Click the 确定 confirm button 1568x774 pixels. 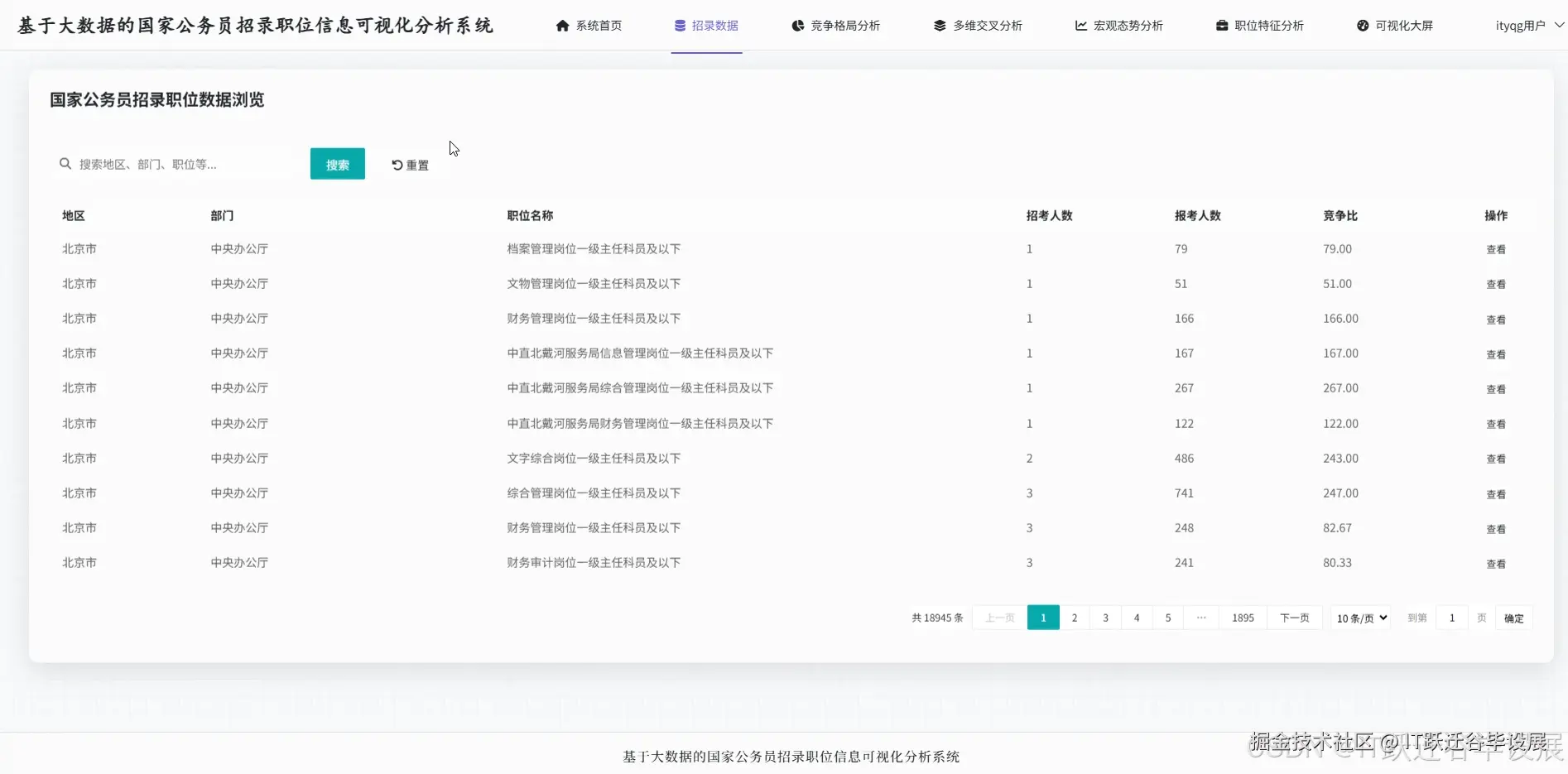1513,618
